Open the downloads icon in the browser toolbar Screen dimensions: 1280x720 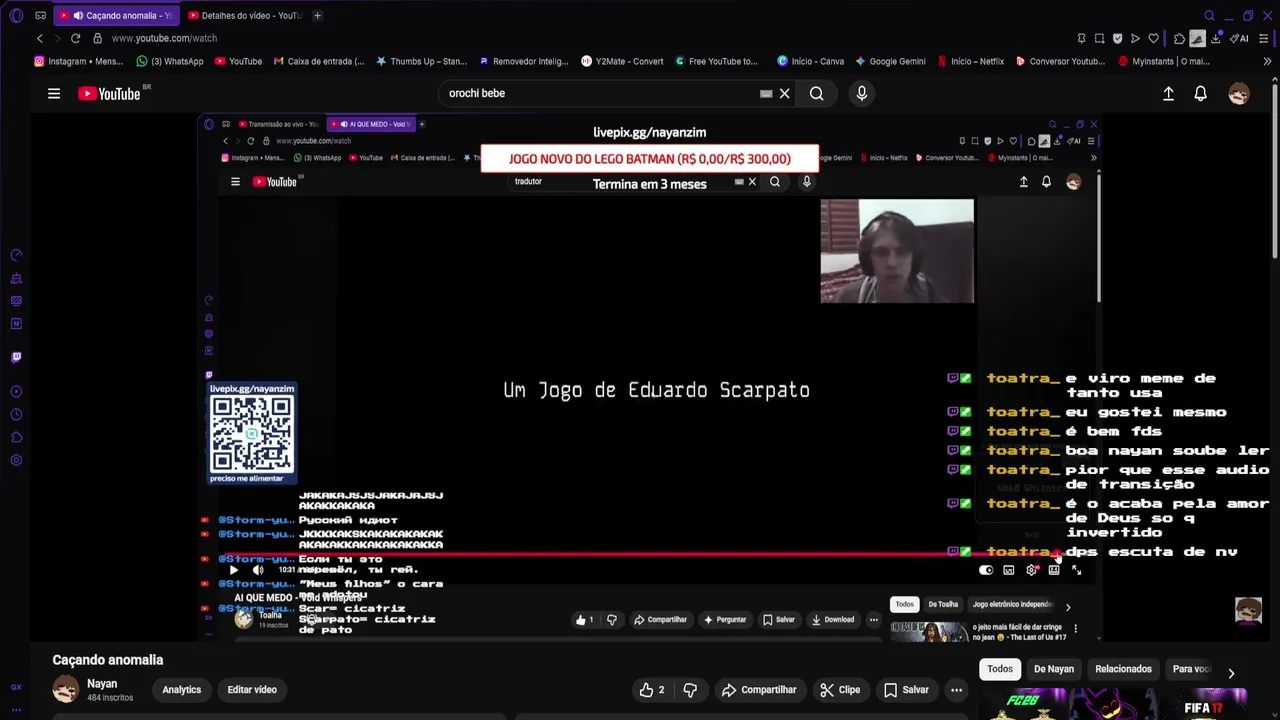click(x=1216, y=38)
